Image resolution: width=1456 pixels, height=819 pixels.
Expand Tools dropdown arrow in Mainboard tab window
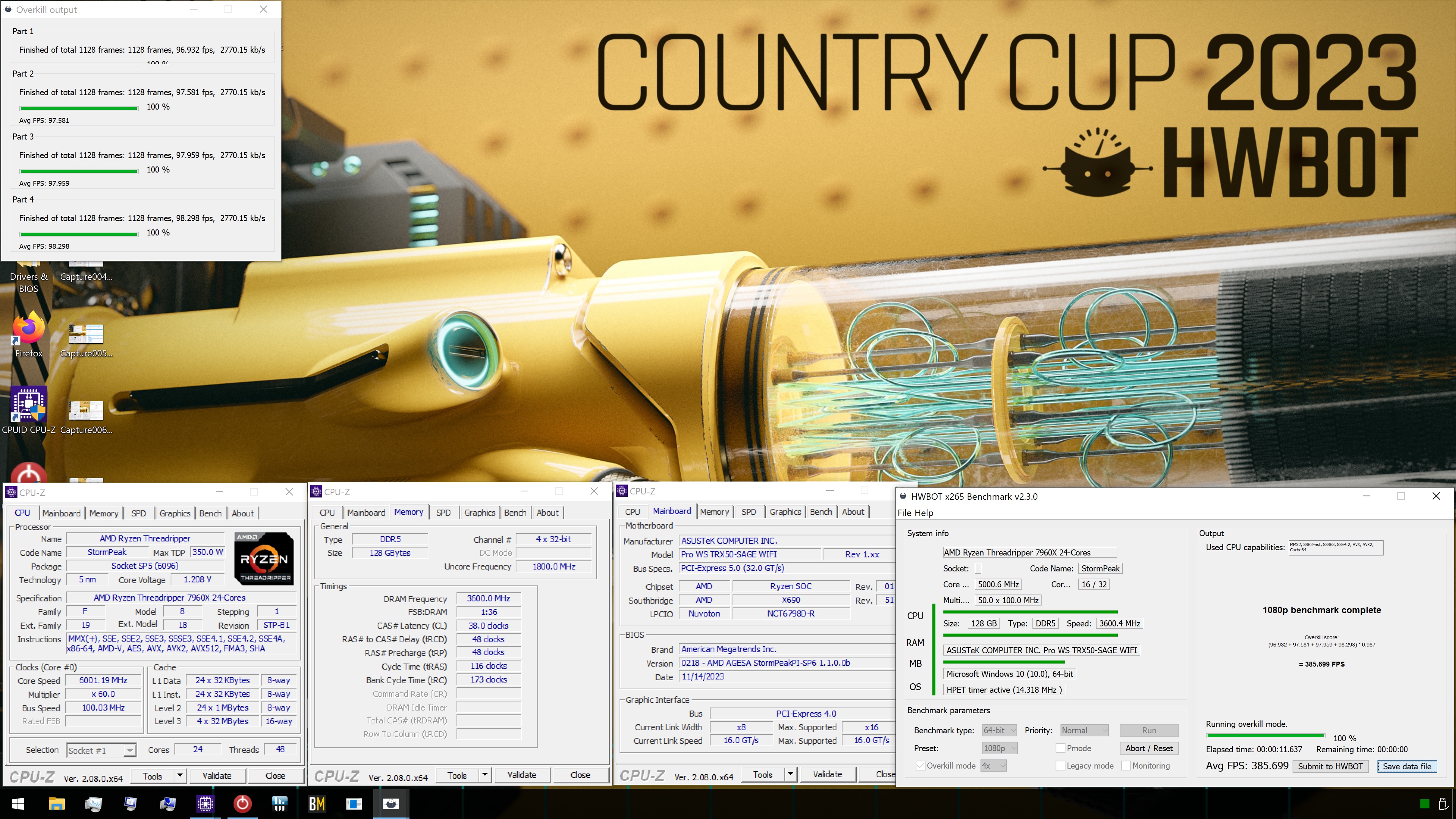[790, 774]
